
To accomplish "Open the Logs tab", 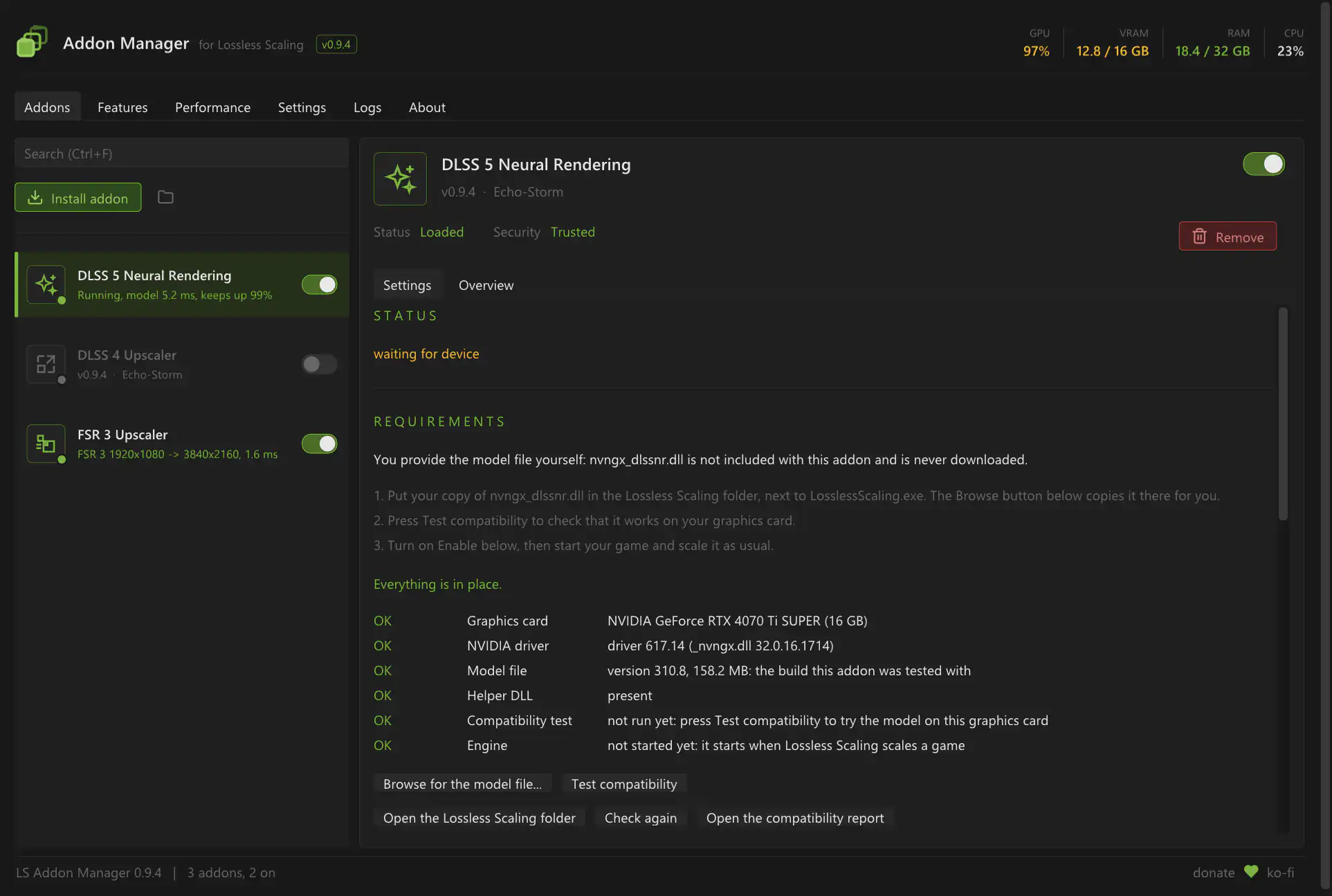I will pyautogui.click(x=367, y=107).
